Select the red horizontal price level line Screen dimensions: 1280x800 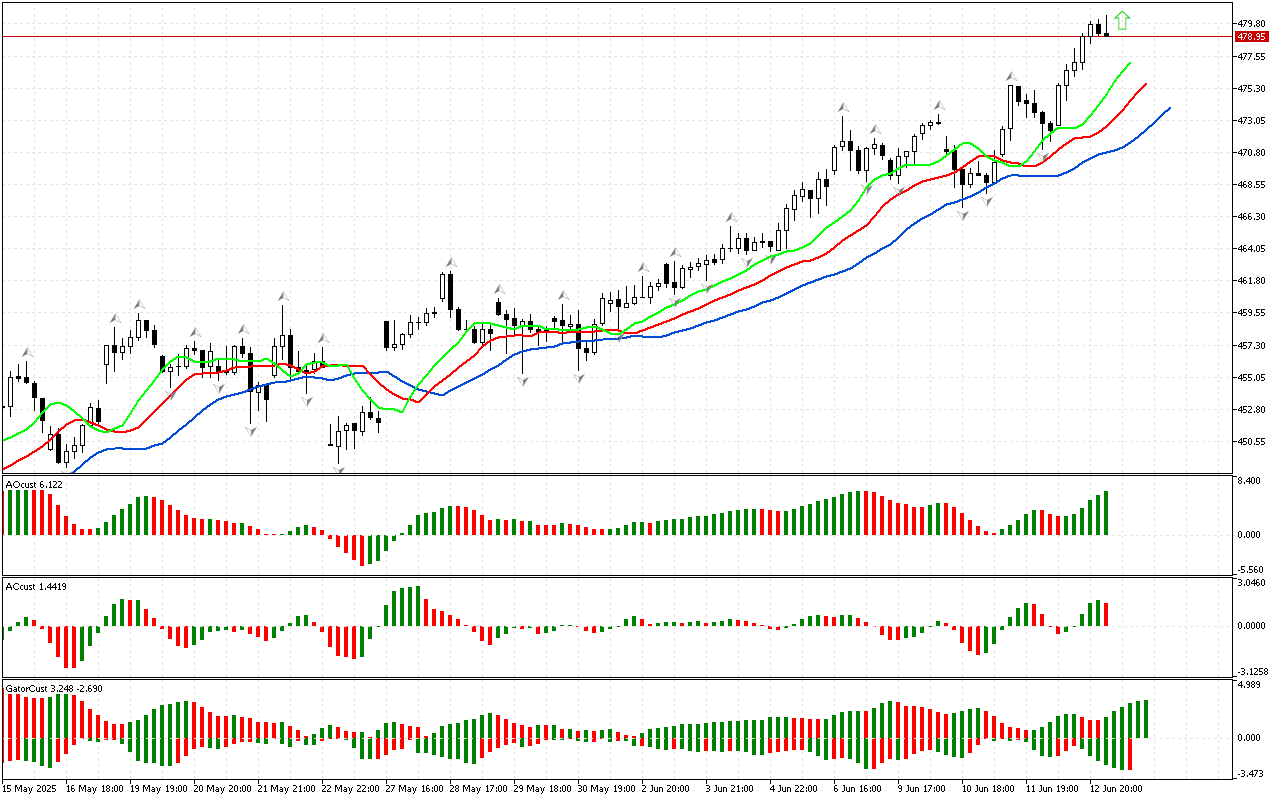pos(600,36)
